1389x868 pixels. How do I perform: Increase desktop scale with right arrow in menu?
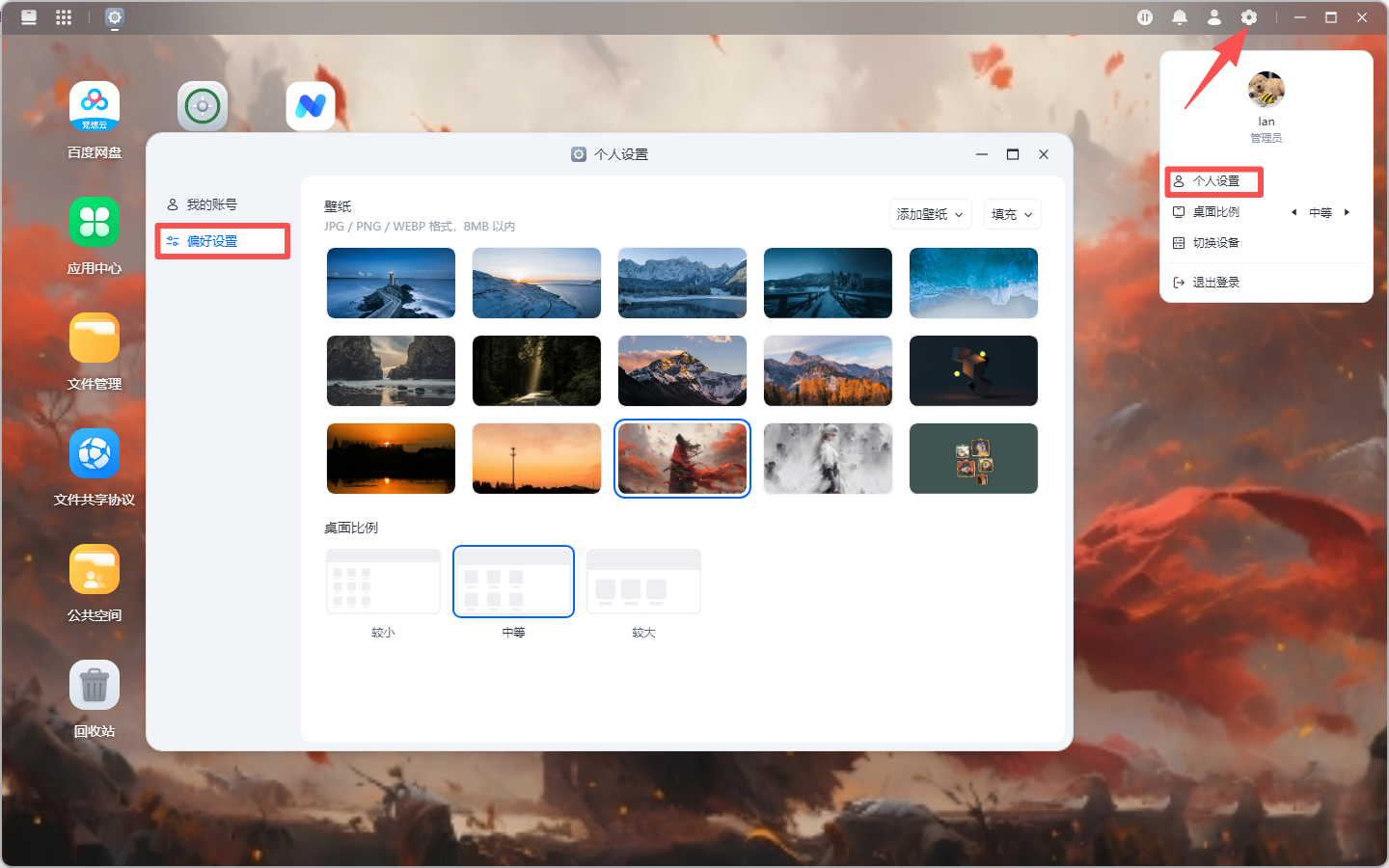[x=1347, y=212]
